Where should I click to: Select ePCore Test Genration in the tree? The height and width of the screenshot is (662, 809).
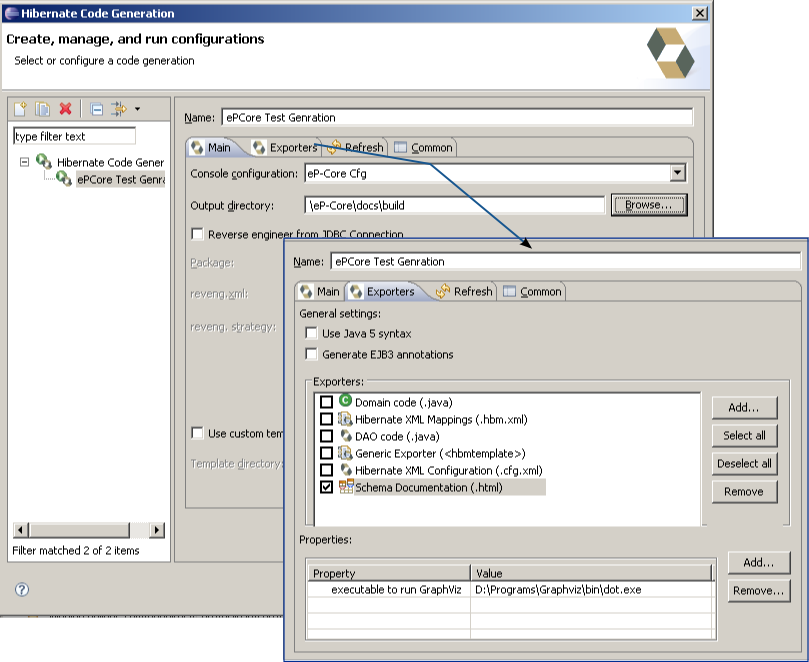point(121,180)
